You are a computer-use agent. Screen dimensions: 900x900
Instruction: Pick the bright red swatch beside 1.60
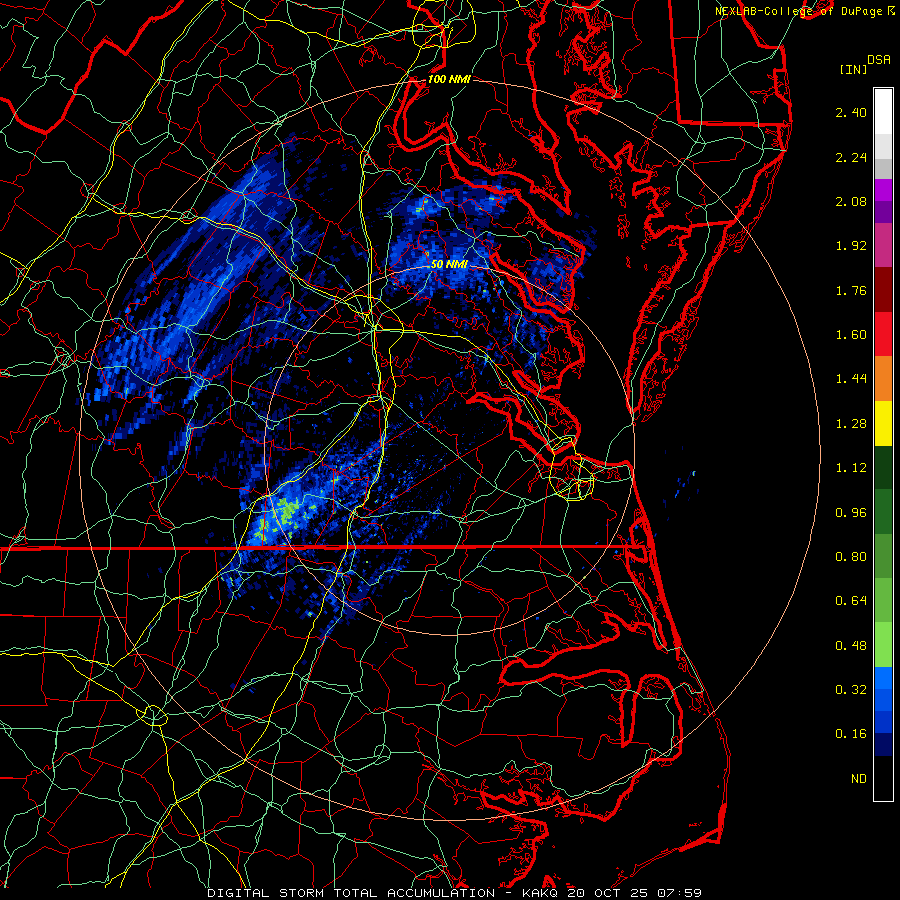click(883, 334)
